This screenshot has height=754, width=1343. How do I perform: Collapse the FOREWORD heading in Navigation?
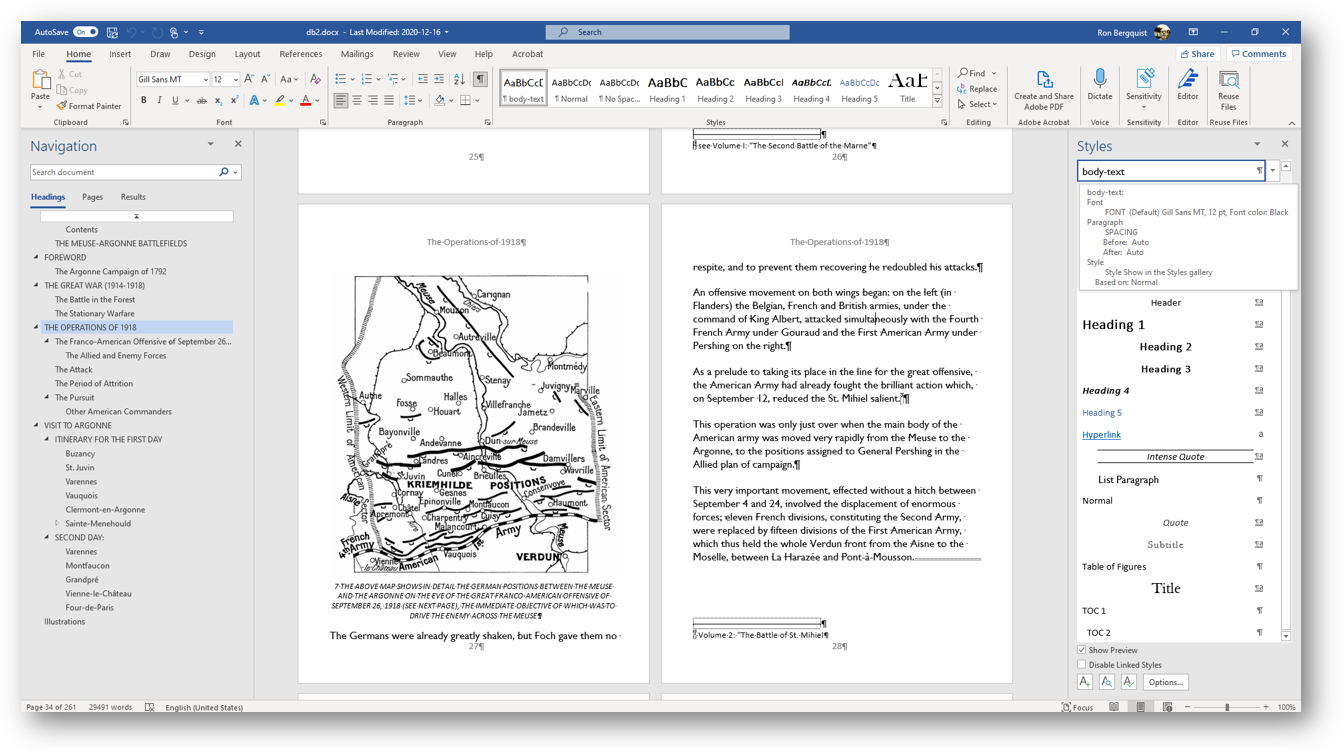[34, 256]
